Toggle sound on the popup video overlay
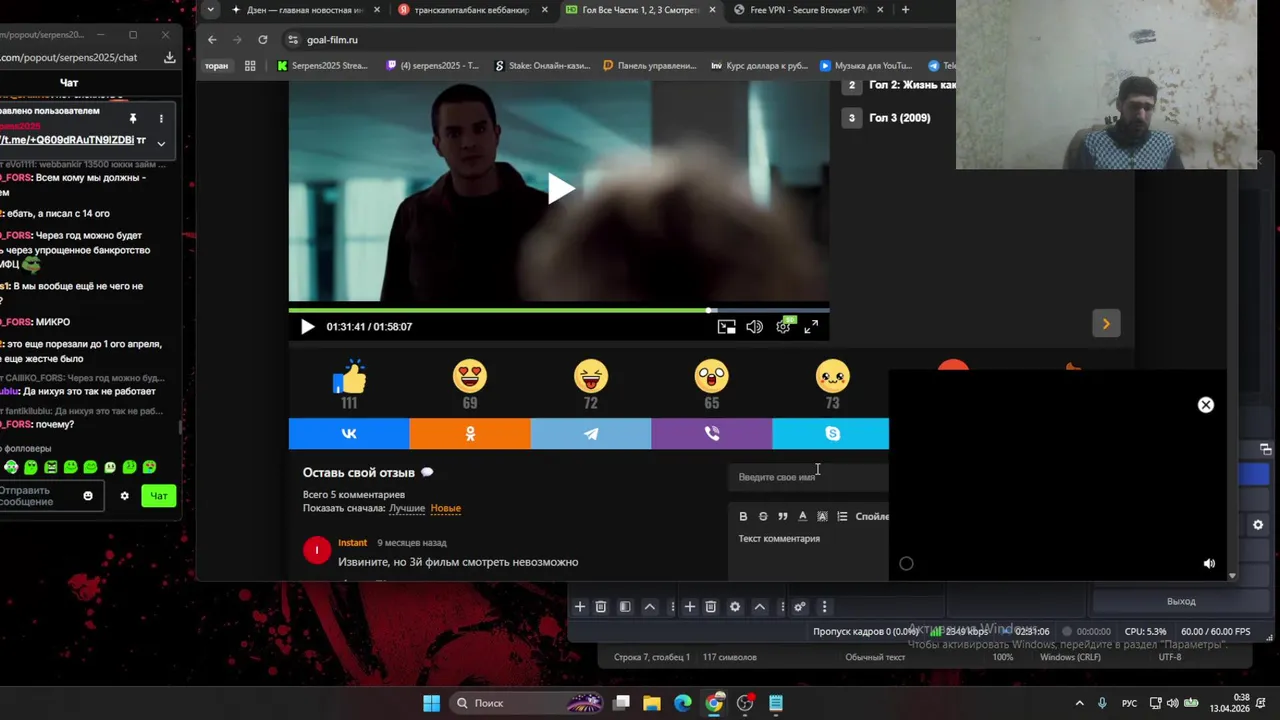Image resolution: width=1280 pixels, height=720 pixels. (x=1209, y=564)
